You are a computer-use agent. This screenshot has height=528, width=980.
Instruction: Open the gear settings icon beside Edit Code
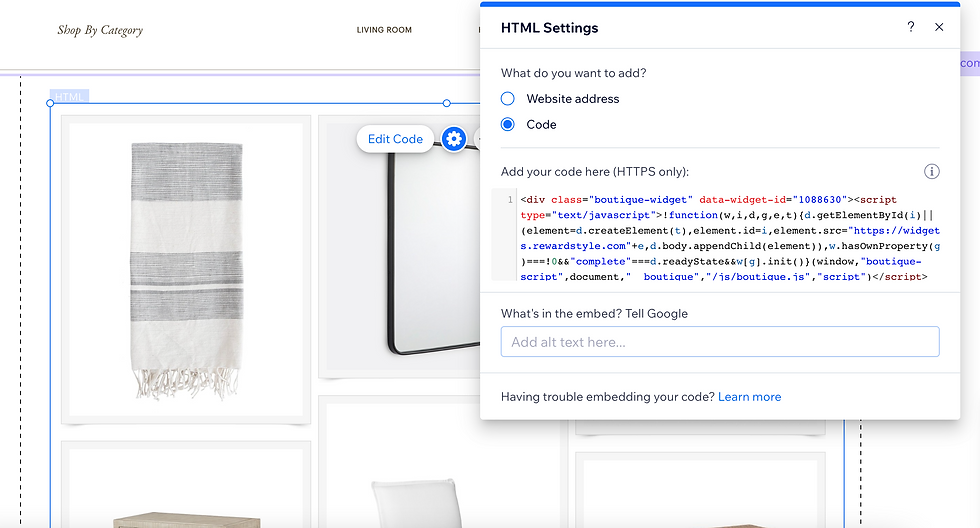tap(454, 139)
